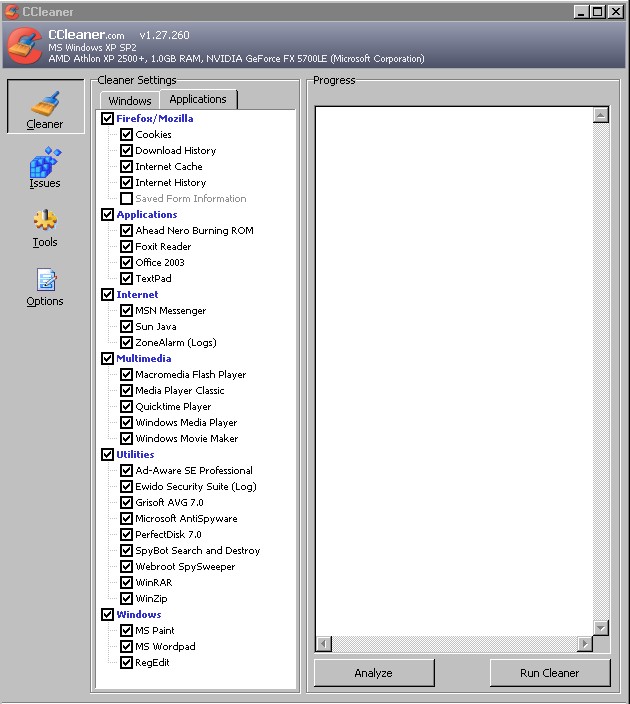Click progress pane scroll up arrow
Viewport: 630px width, 704px height.
[601, 115]
